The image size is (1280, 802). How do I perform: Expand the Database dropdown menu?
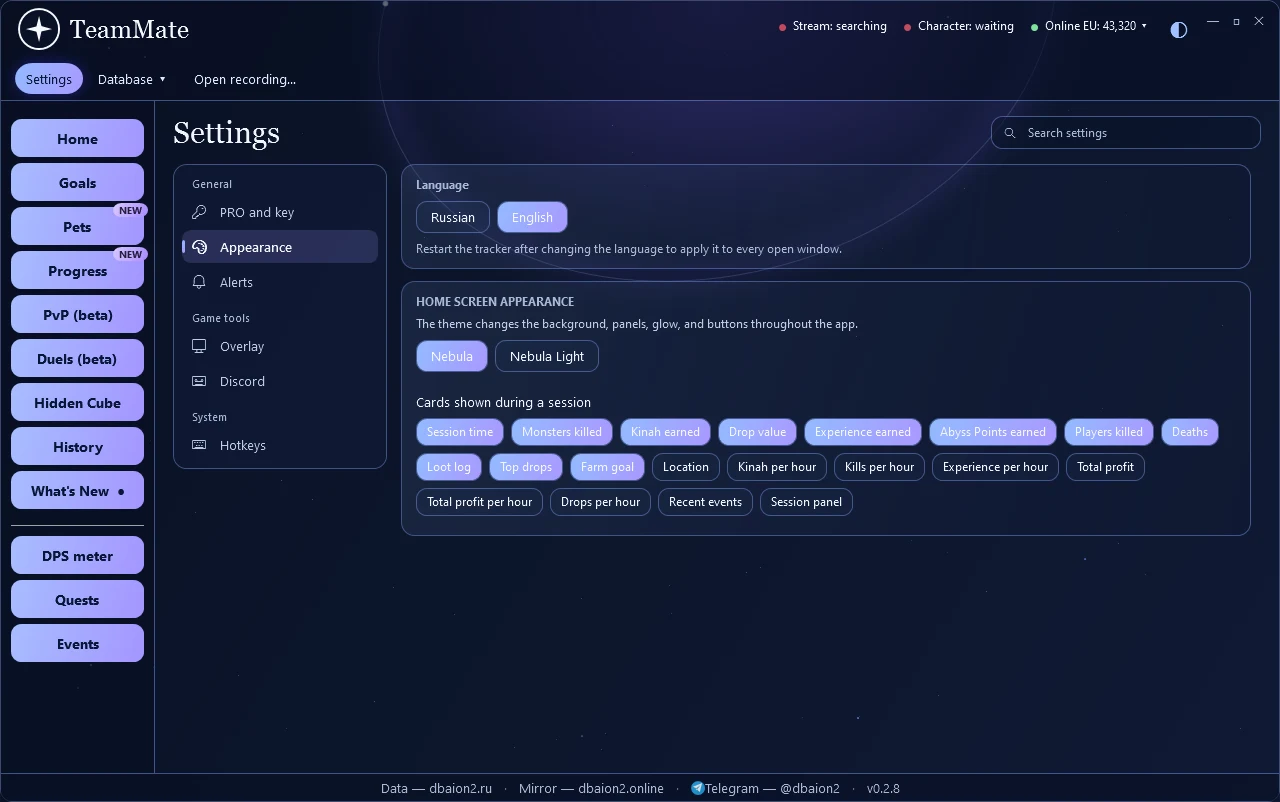pos(132,79)
